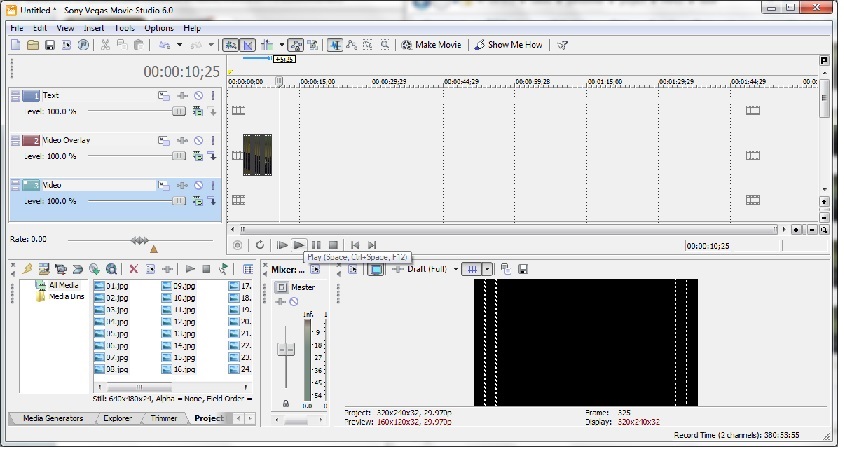The width and height of the screenshot is (844, 451).
Task: Mute the Text track
Action: tap(199, 96)
